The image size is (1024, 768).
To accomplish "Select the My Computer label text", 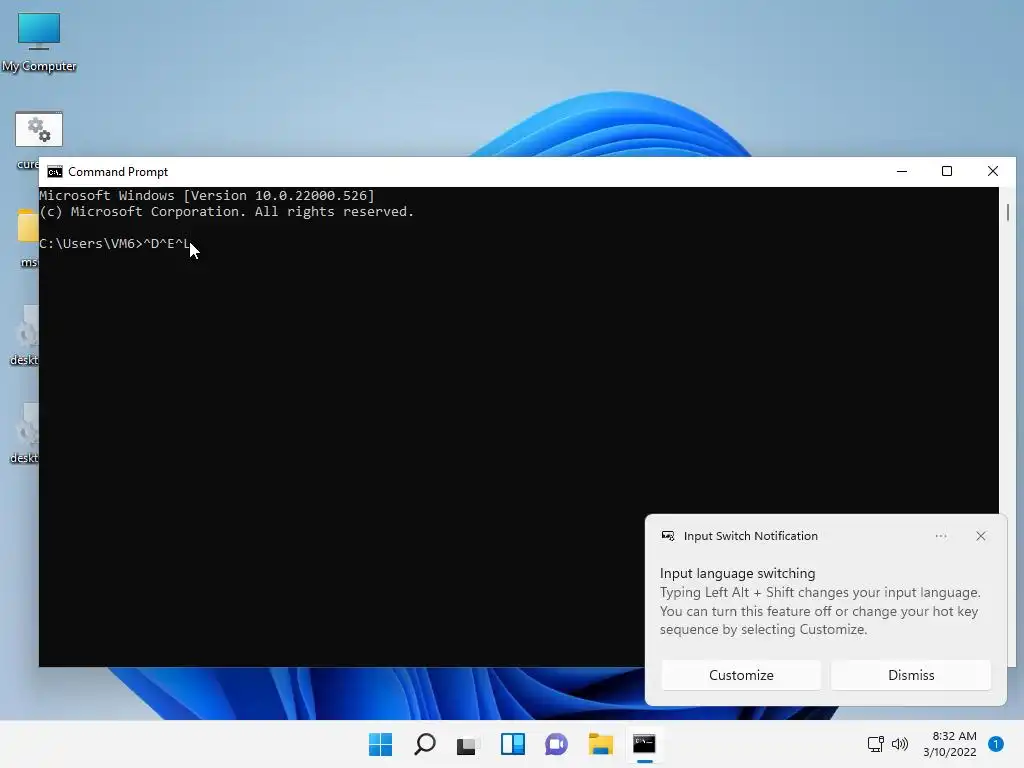I will click(x=39, y=66).
